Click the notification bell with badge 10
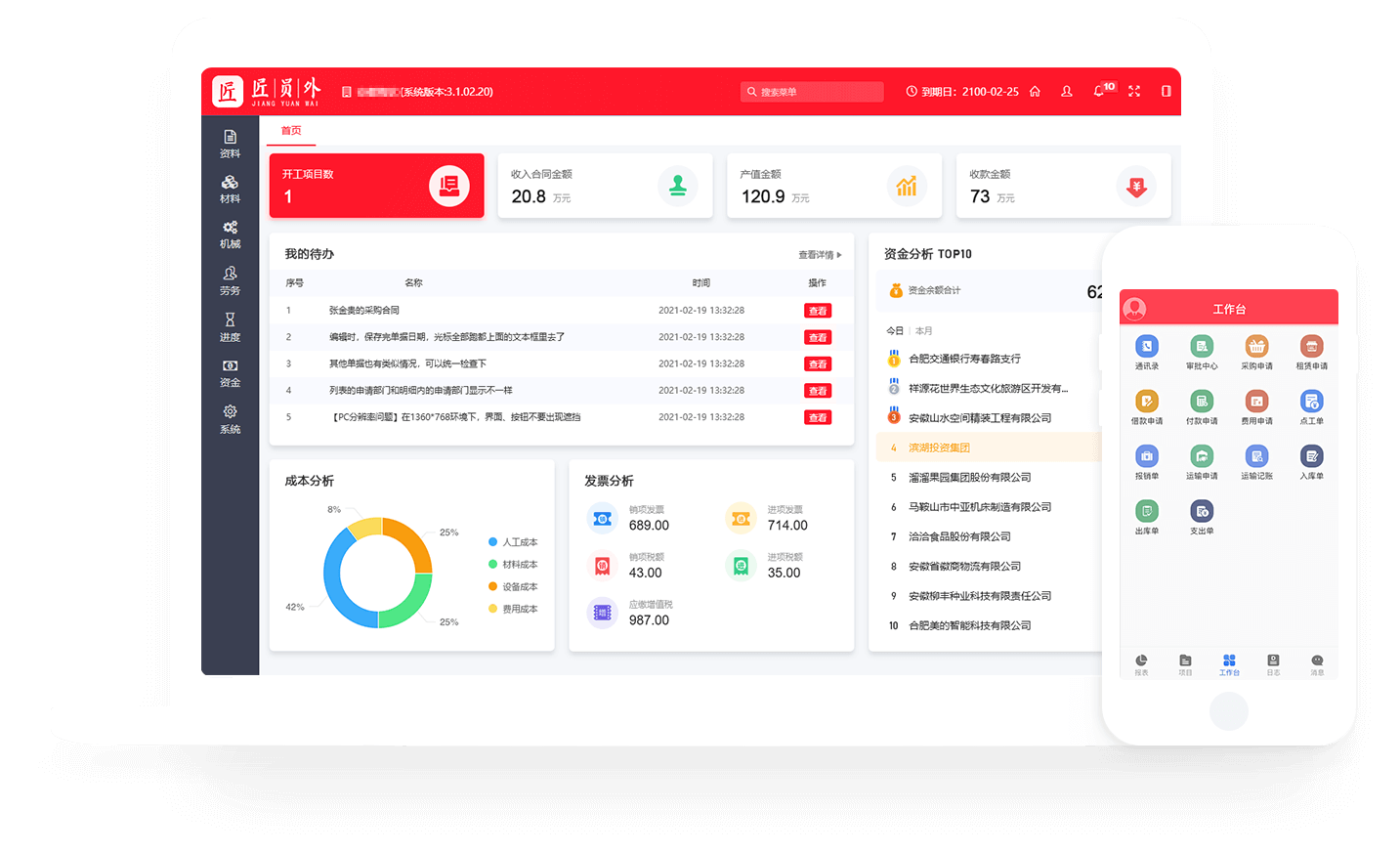1400x852 pixels. [x=1099, y=91]
